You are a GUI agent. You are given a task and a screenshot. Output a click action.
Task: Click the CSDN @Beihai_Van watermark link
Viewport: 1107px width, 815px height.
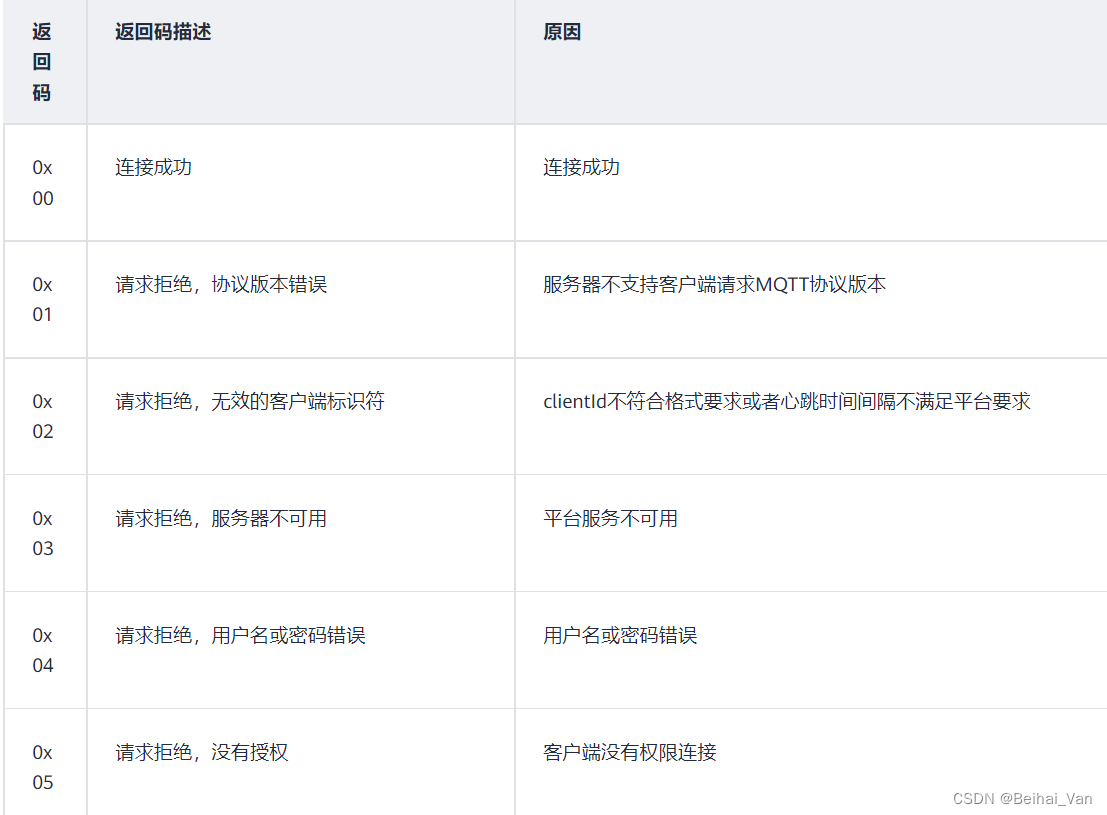1024,799
